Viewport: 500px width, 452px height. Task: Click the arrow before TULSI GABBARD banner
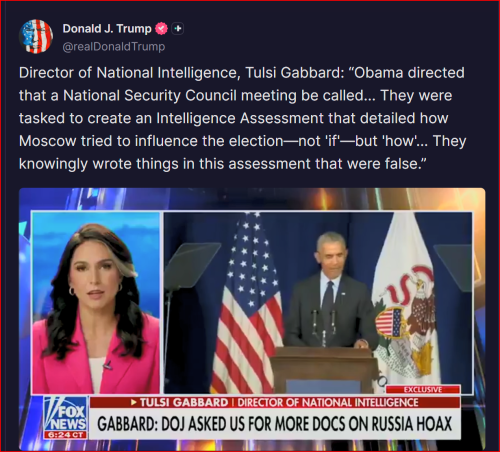pyautogui.click(x=134, y=403)
